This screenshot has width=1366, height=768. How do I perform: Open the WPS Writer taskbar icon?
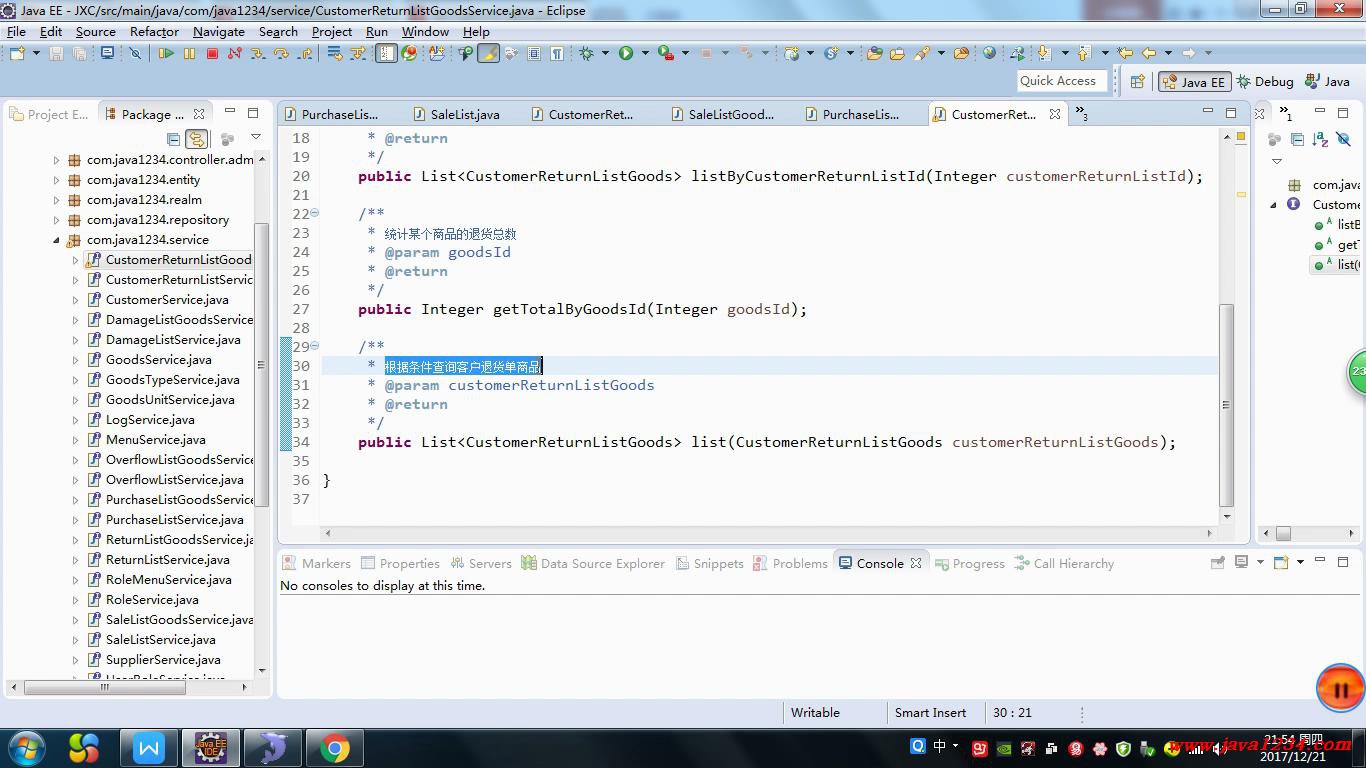(x=149, y=747)
